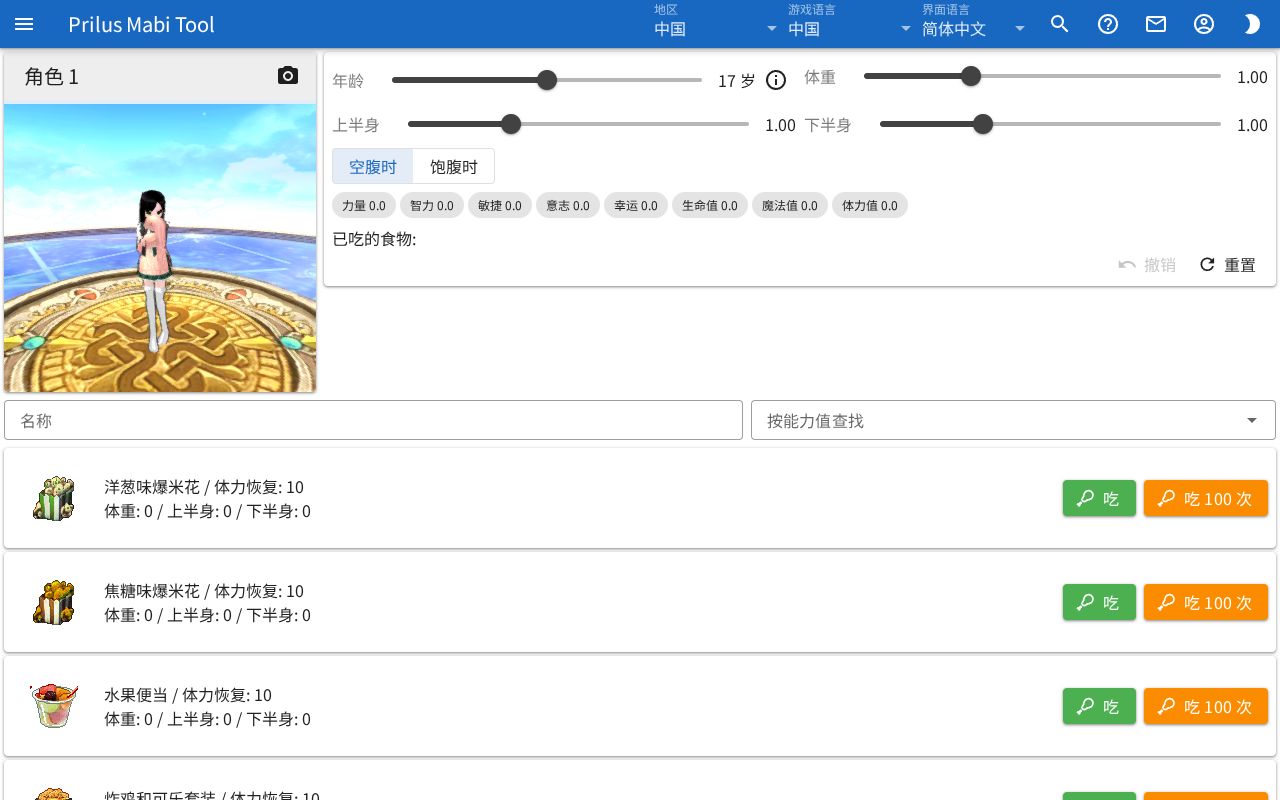Screen dimensions: 1280x800
Task: Click 吃 100 次 for 洋葱味爆米花
Action: tap(1206, 498)
